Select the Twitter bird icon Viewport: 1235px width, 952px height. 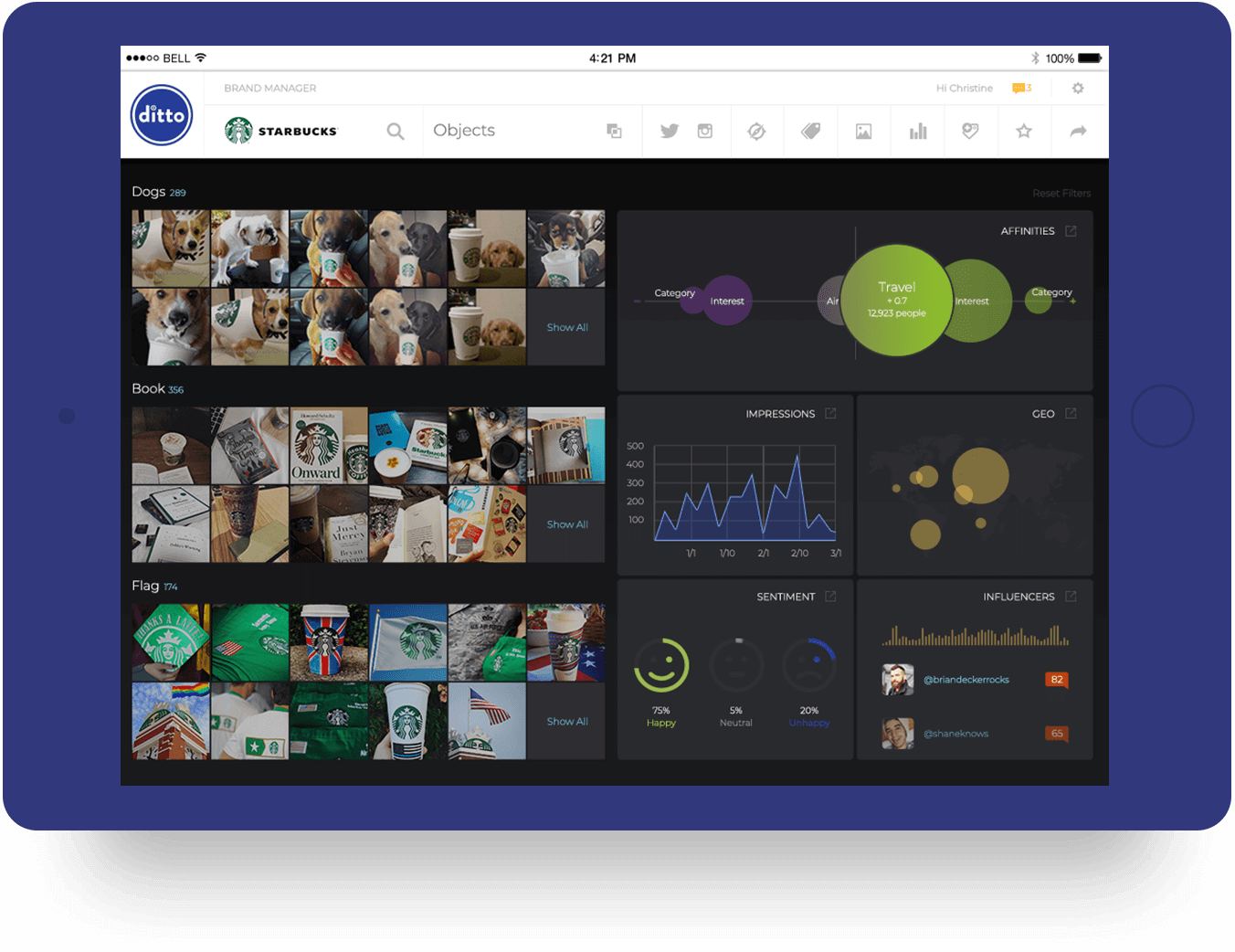670,132
